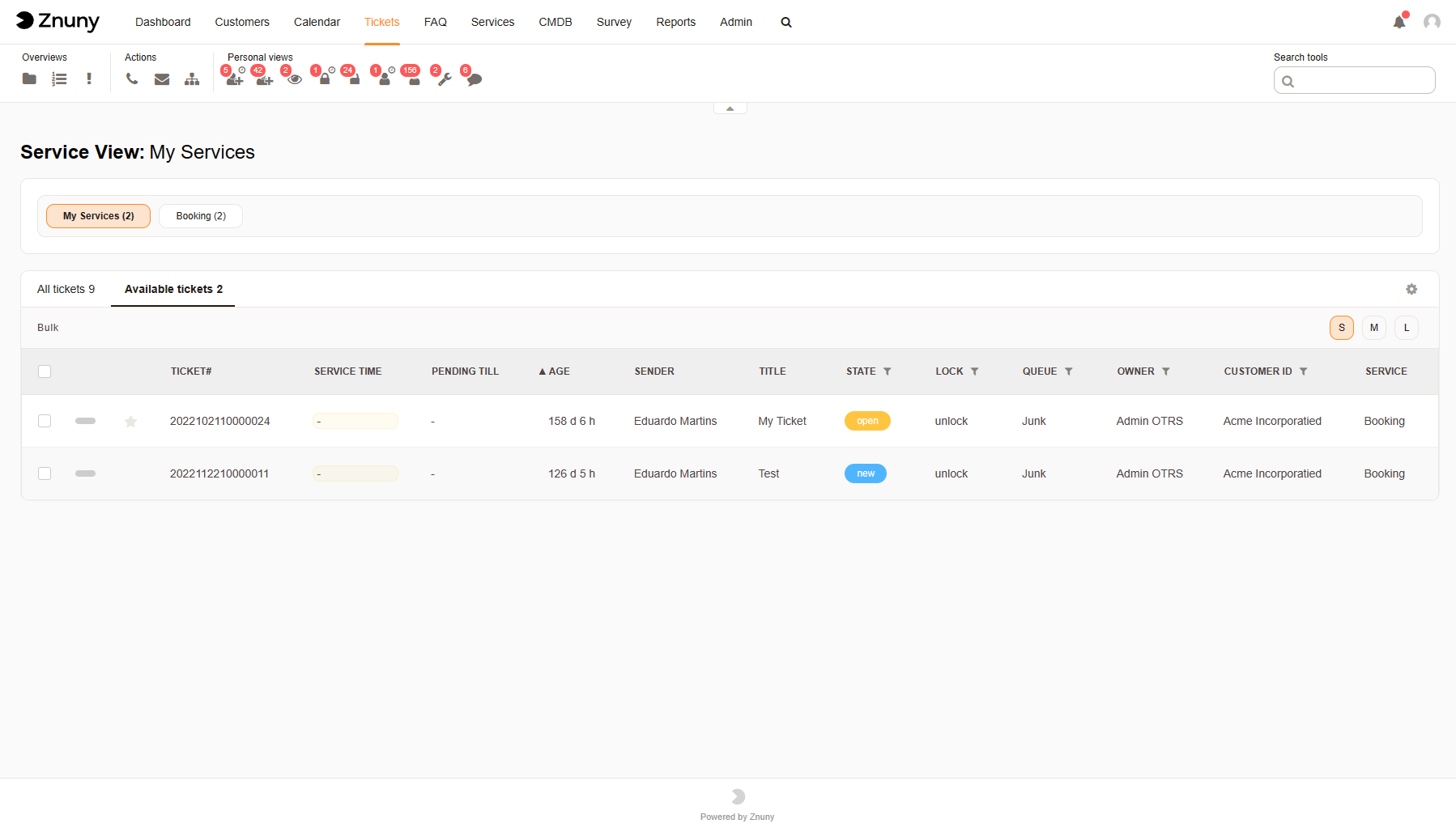
Task: Open the watched tickets eye icon
Action: point(294,80)
